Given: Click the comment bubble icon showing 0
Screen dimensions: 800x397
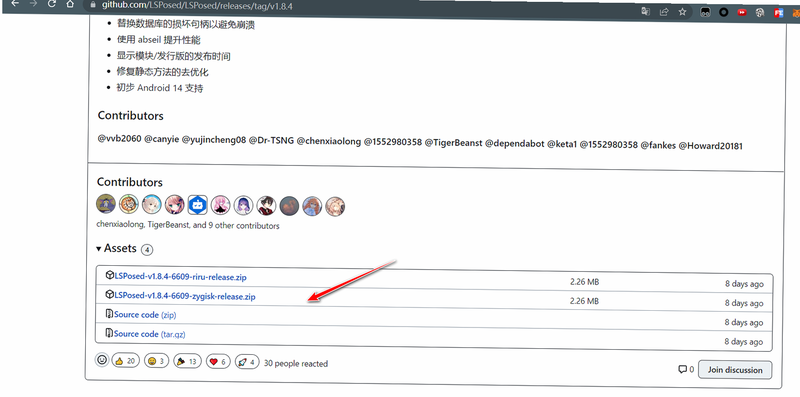Looking at the screenshot, I should click(682, 369).
